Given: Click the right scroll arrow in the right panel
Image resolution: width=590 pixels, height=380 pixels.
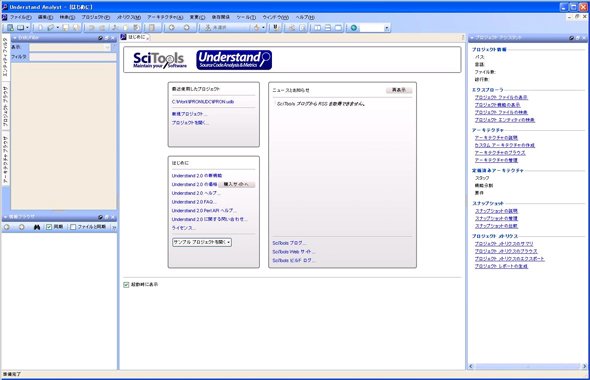Looking at the screenshot, I should click(x=584, y=366).
